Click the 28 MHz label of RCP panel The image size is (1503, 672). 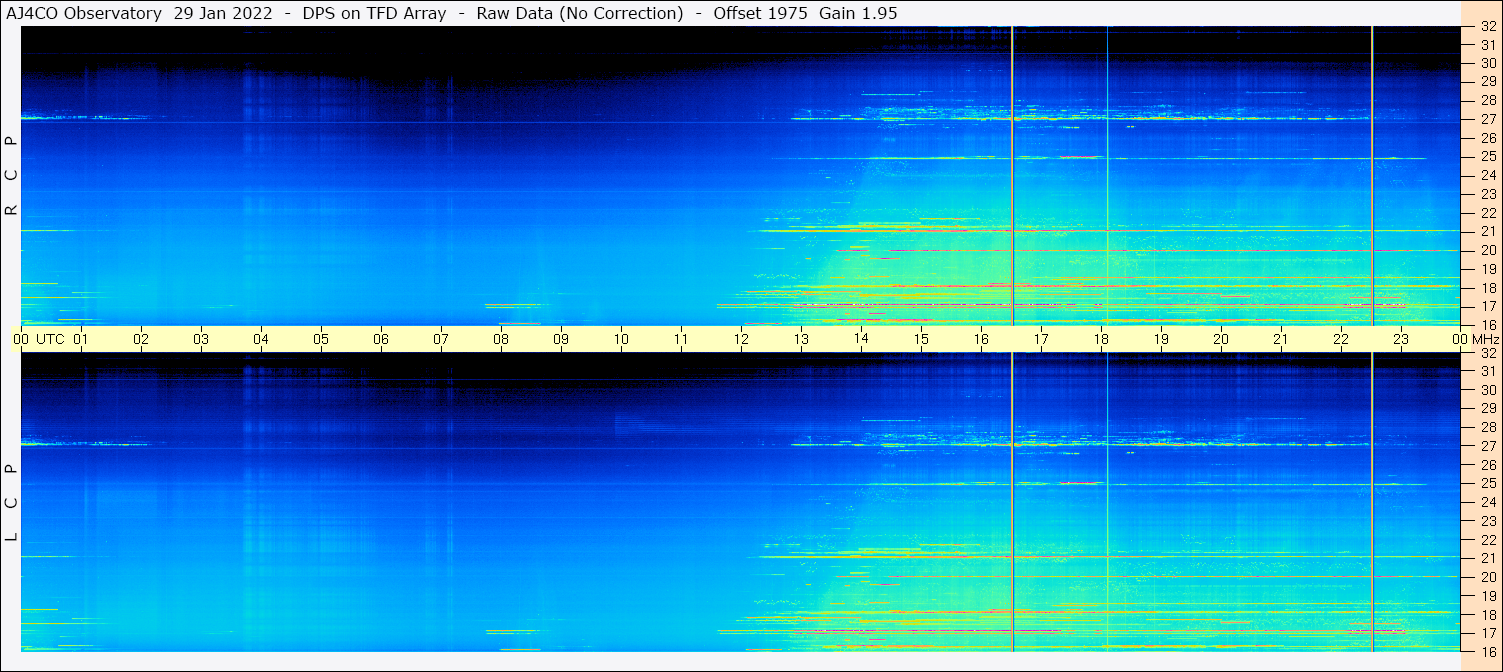[1488, 101]
